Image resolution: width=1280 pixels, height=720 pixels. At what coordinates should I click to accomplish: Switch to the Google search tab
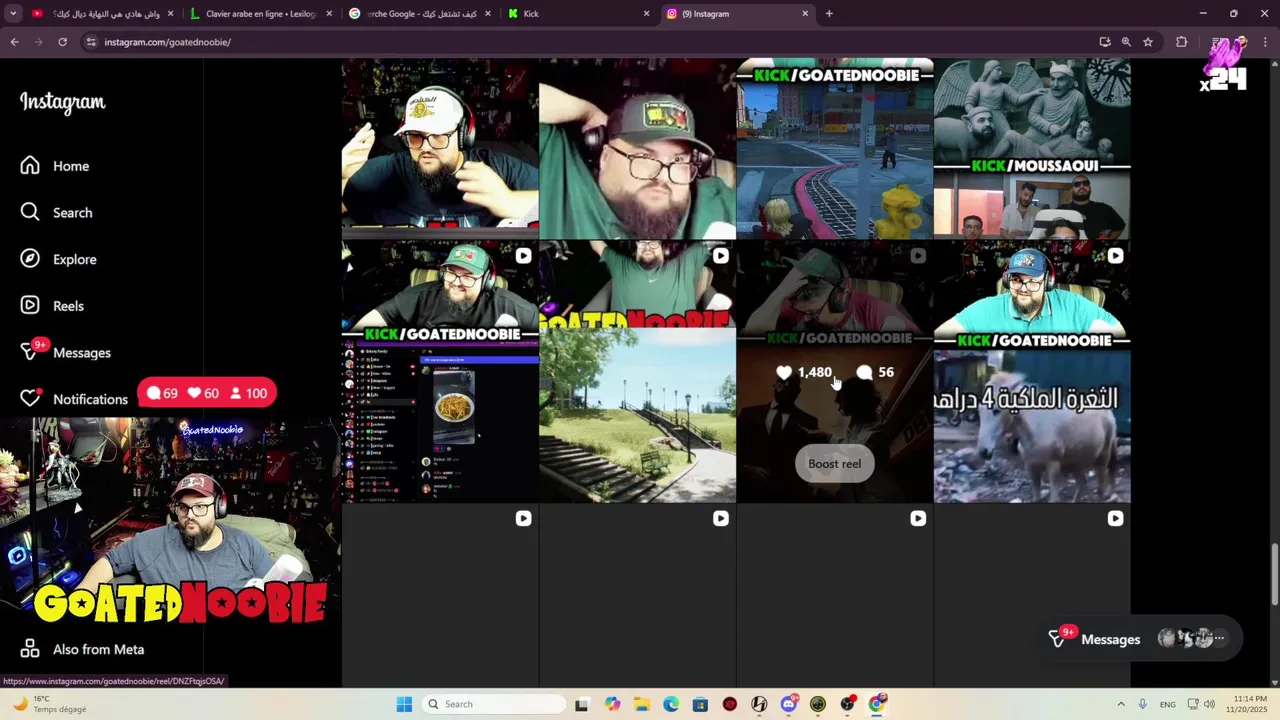[420, 14]
